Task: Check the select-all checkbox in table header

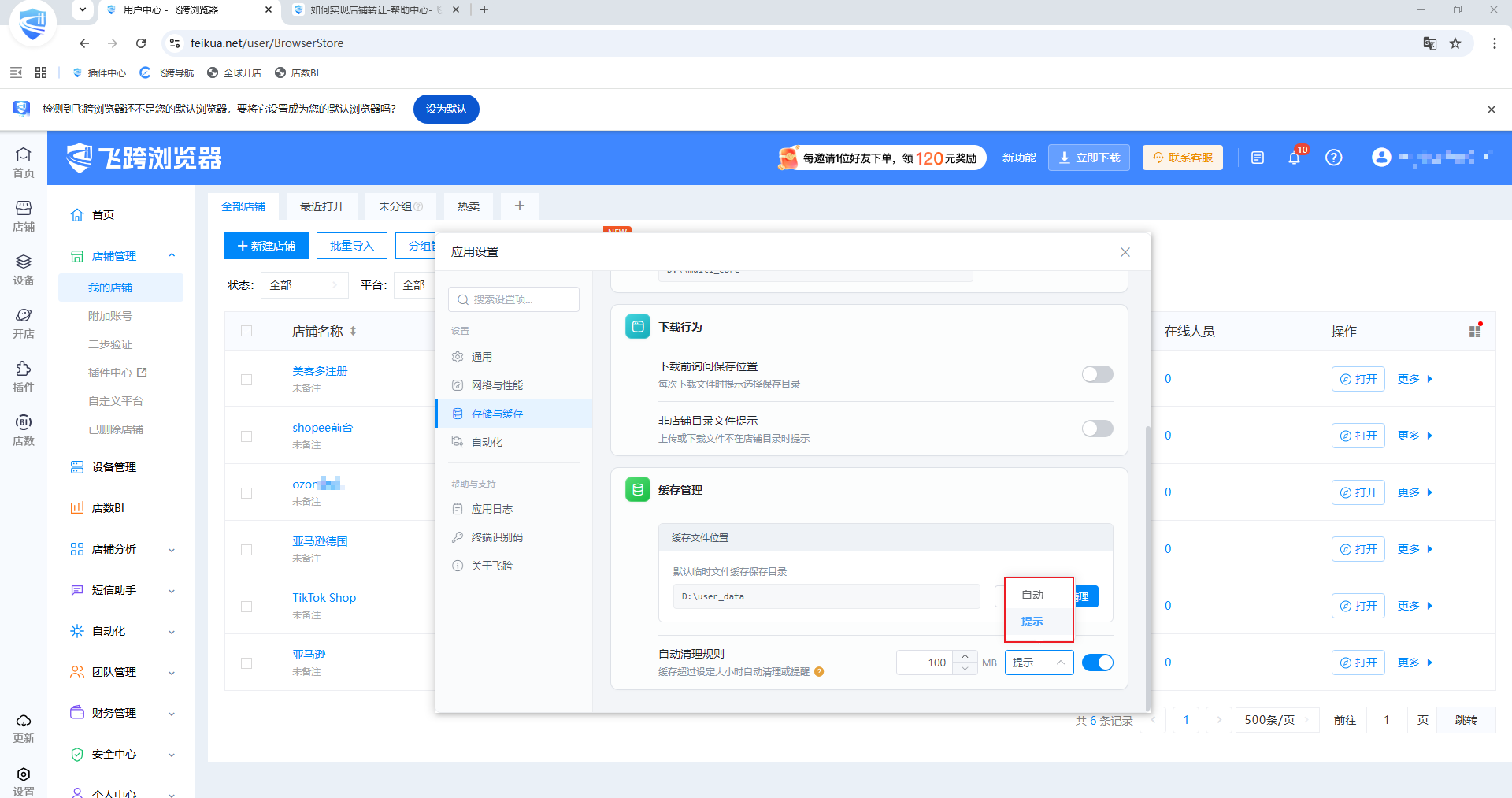Action: click(246, 331)
